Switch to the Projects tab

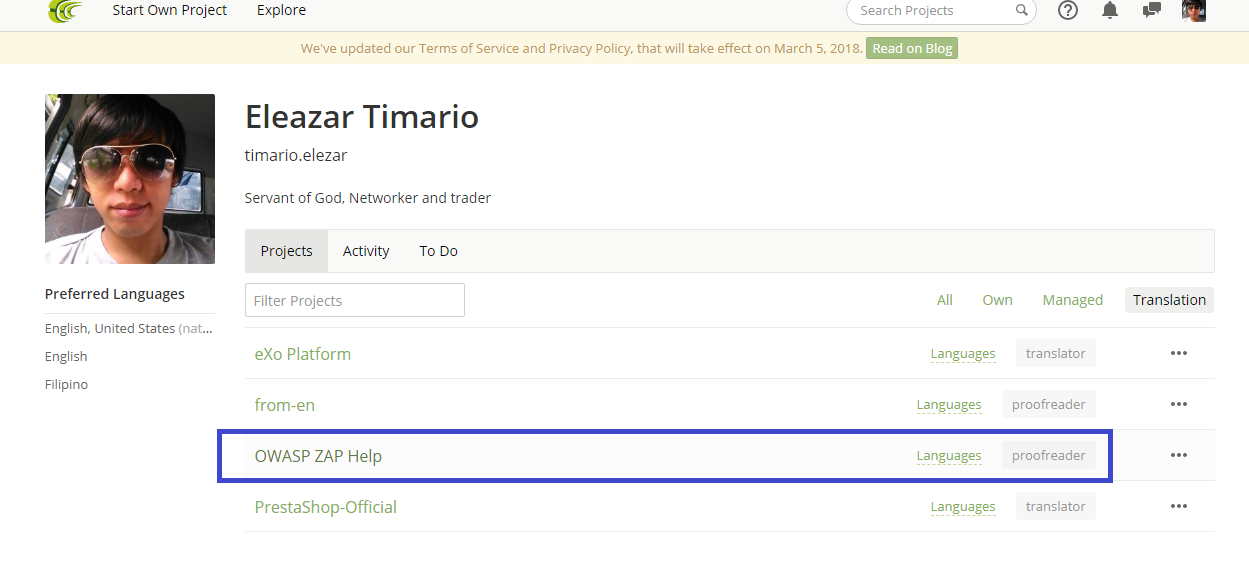[287, 251]
